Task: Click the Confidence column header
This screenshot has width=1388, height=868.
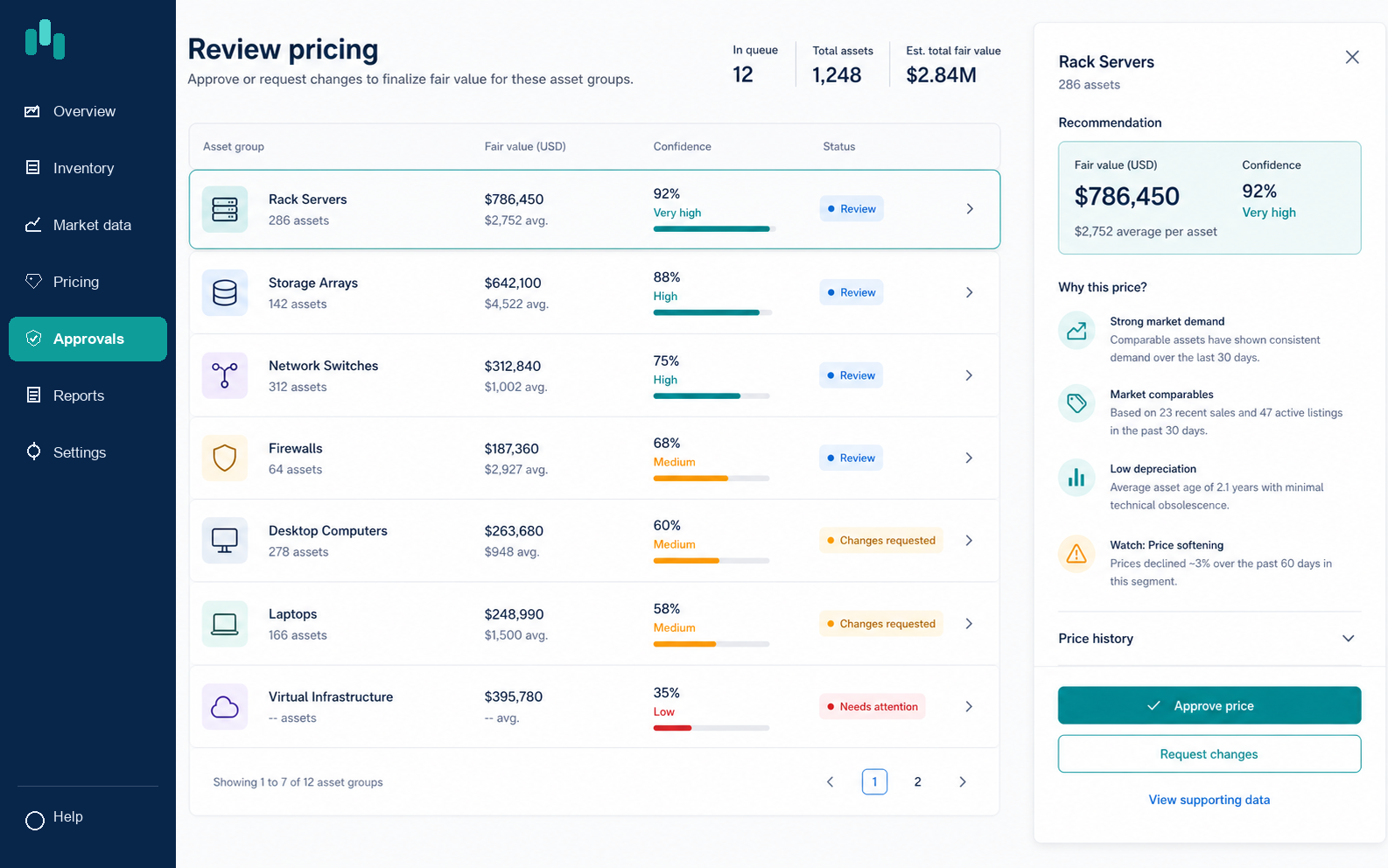Action: click(683, 147)
